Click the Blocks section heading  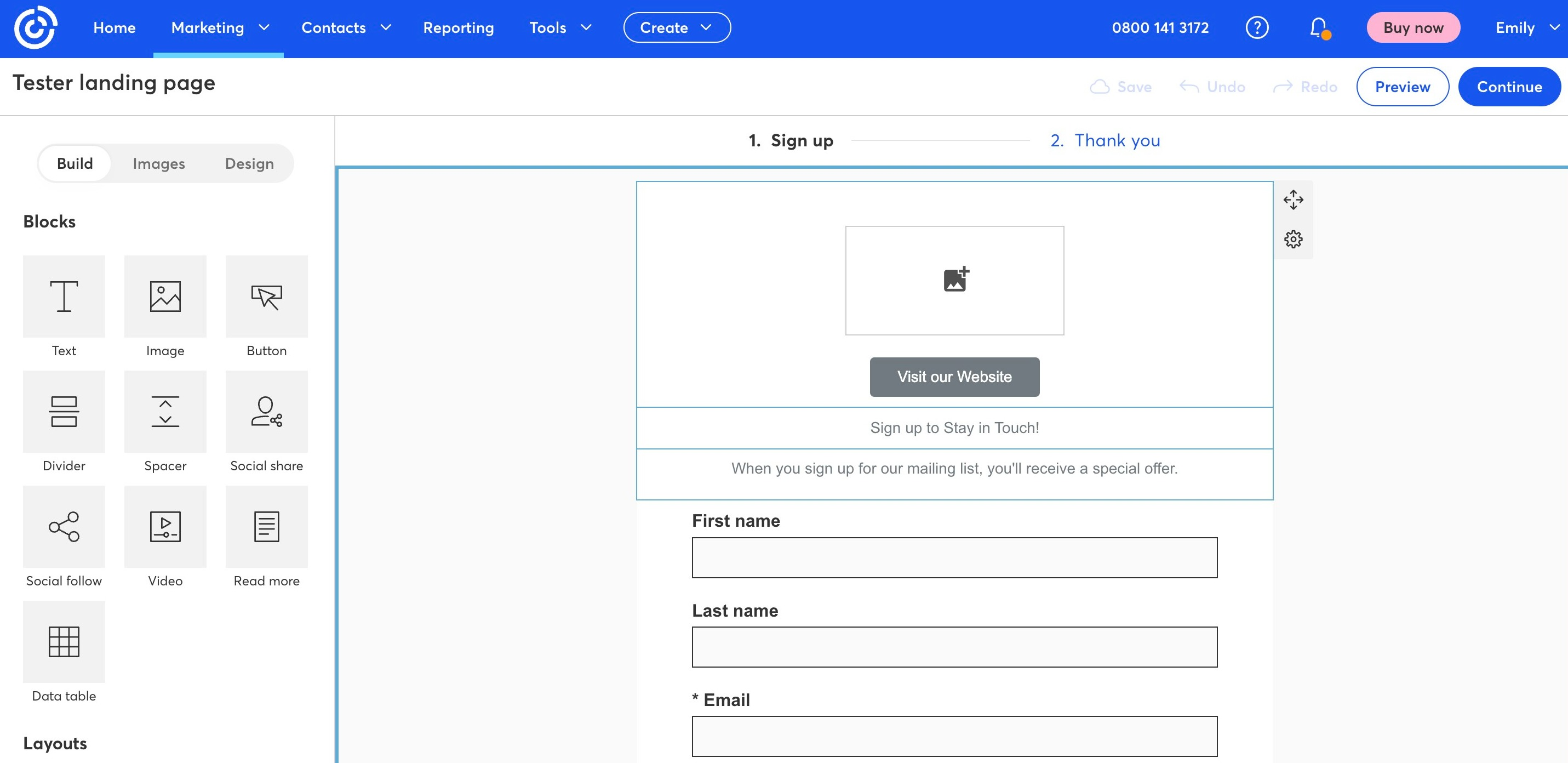[49, 221]
